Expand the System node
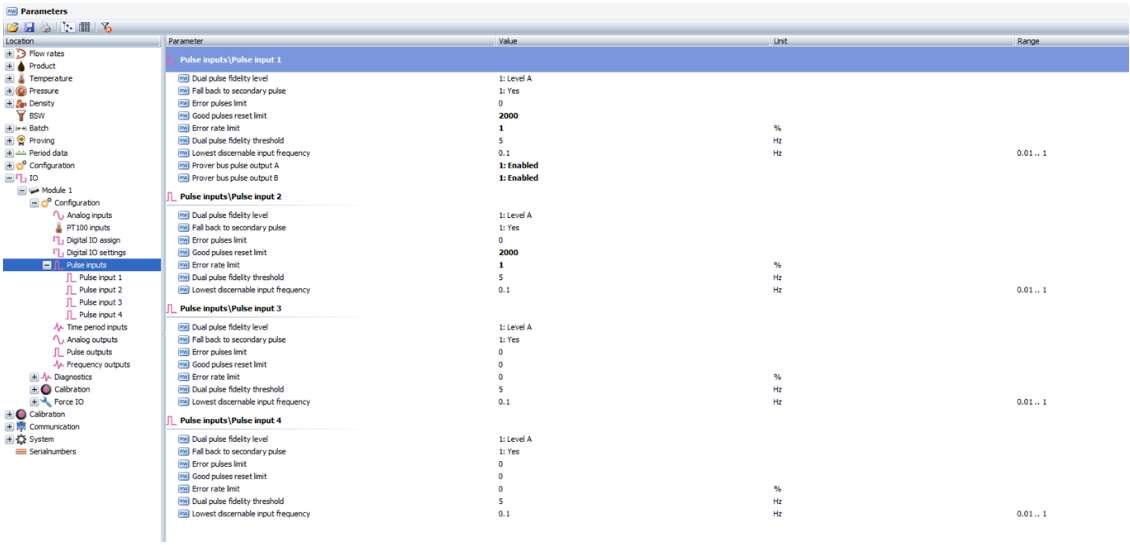 tap(9, 439)
